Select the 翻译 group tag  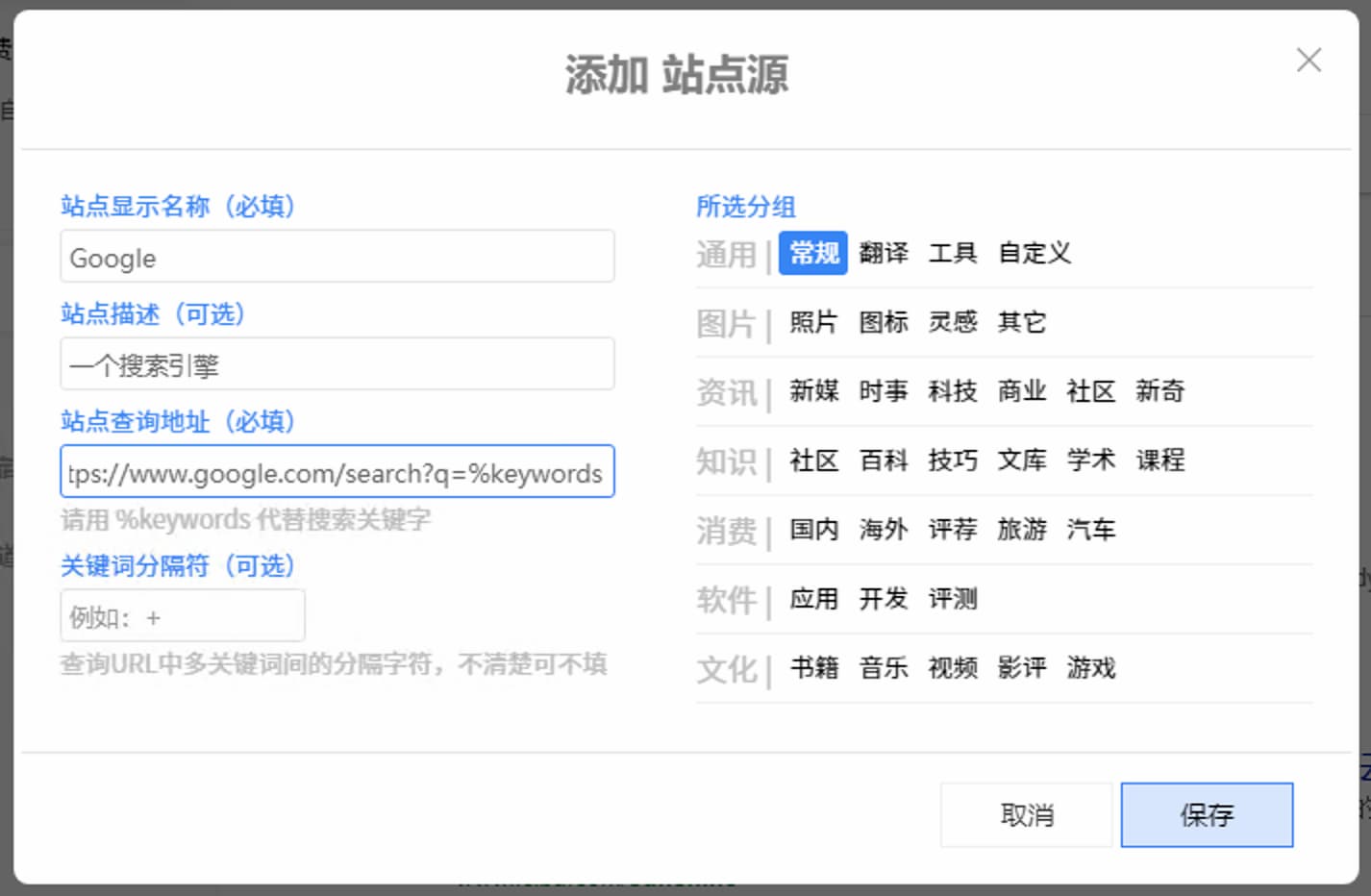pos(884,253)
